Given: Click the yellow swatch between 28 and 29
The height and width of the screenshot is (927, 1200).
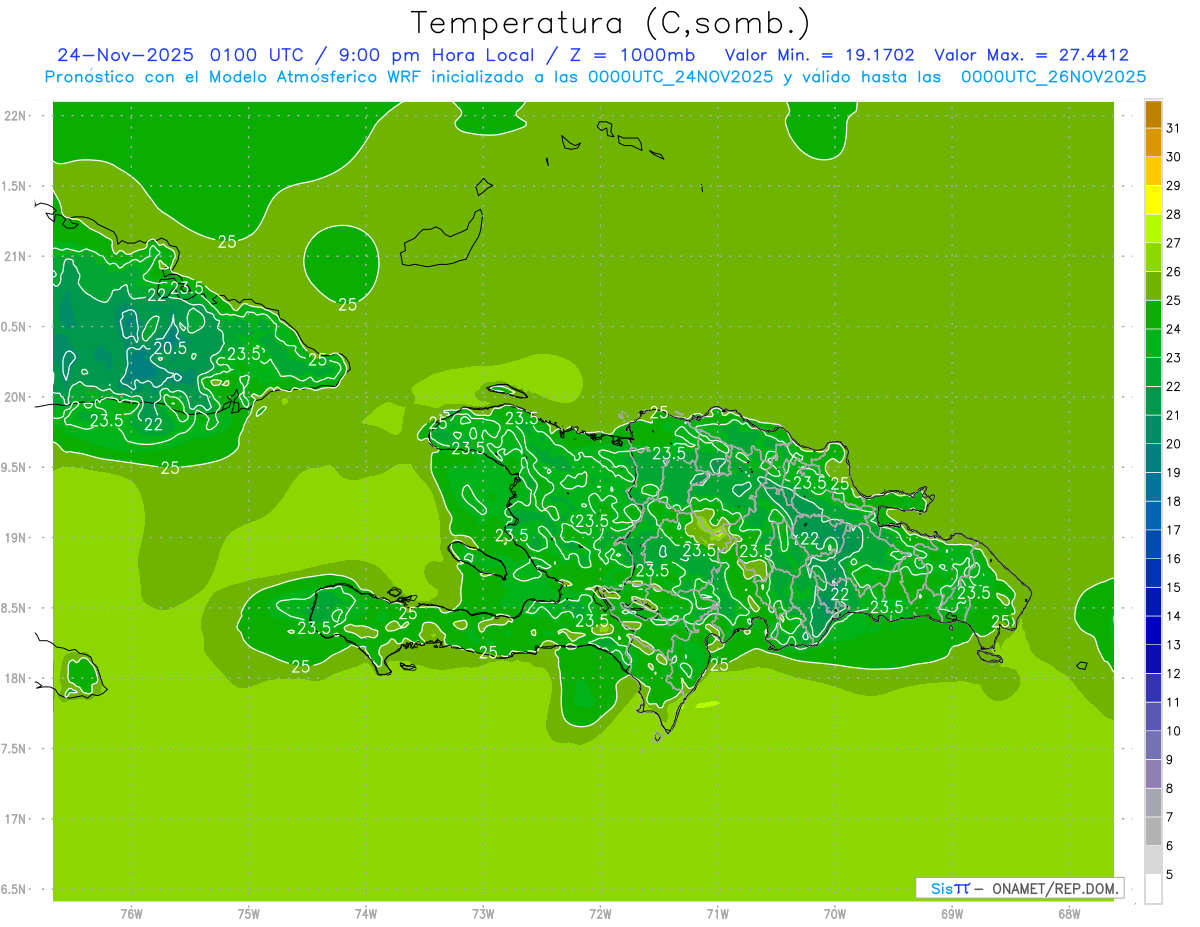Looking at the screenshot, I should tap(1153, 200).
